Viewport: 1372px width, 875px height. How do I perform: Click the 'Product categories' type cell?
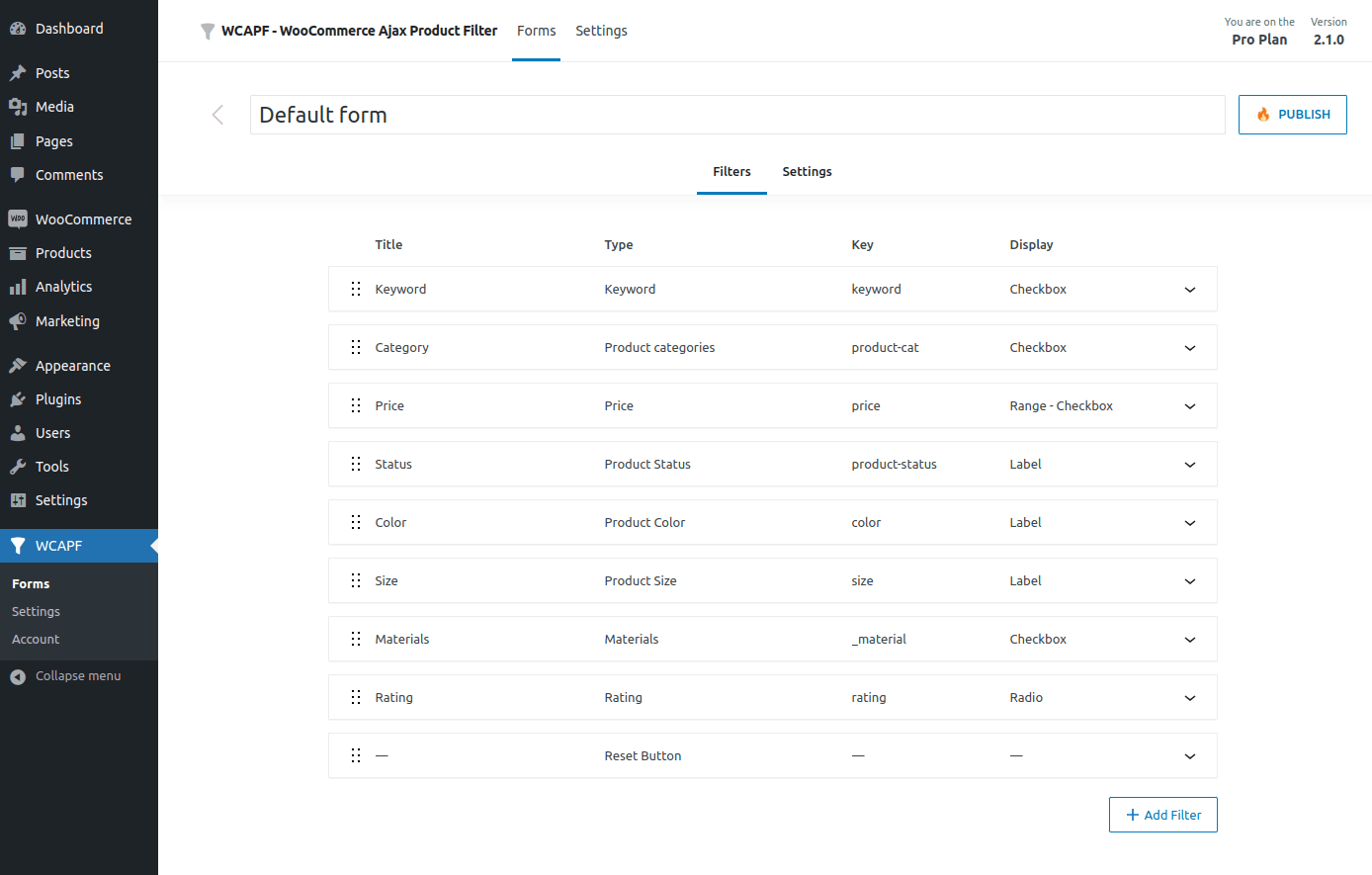click(659, 348)
